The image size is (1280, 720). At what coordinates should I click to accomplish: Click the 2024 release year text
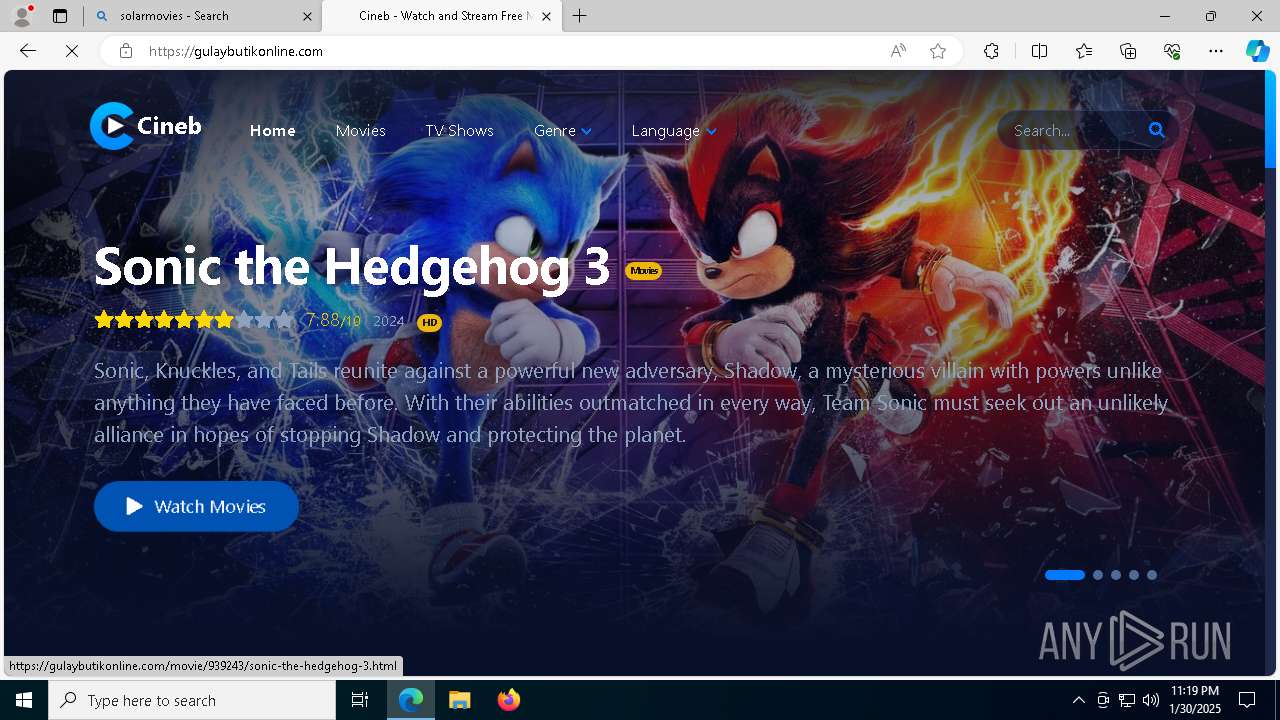click(389, 321)
